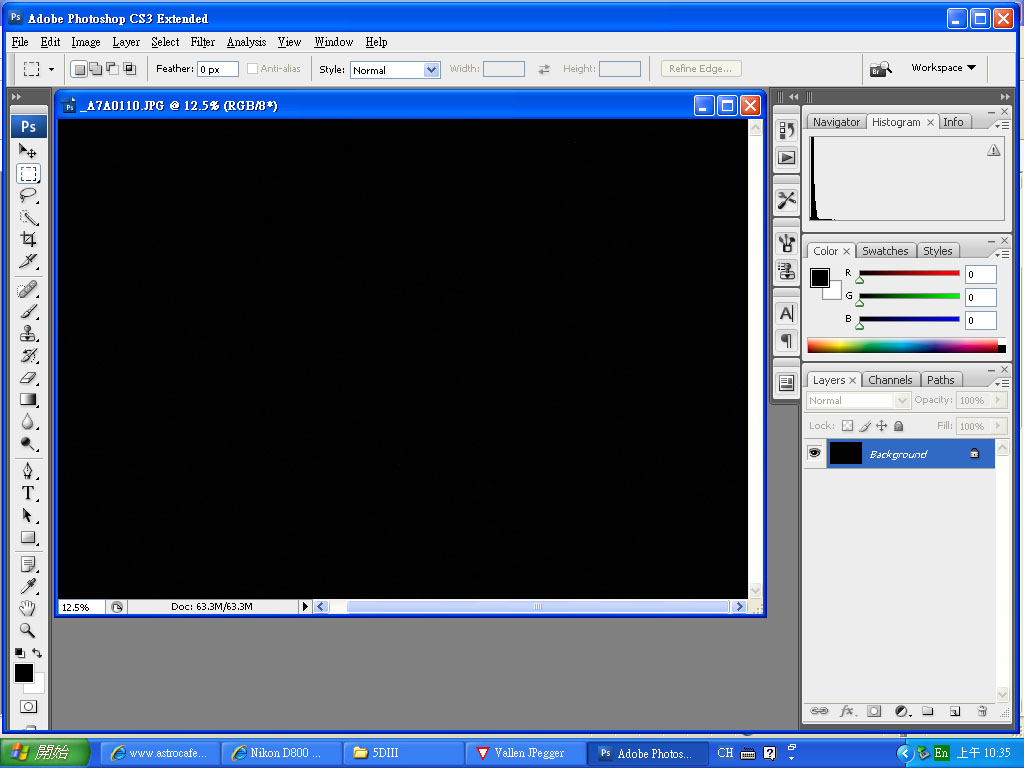Click the delete layer trash icon

click(x=981, y=711)
